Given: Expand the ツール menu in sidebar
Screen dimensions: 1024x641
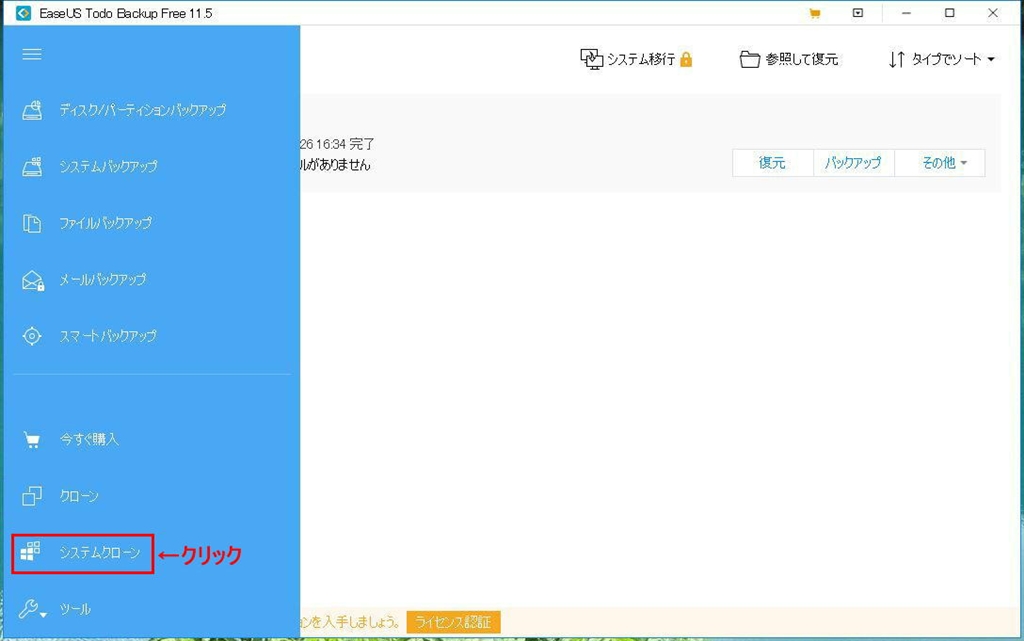Looking at the screenshot, I should [x=75, y=609].
